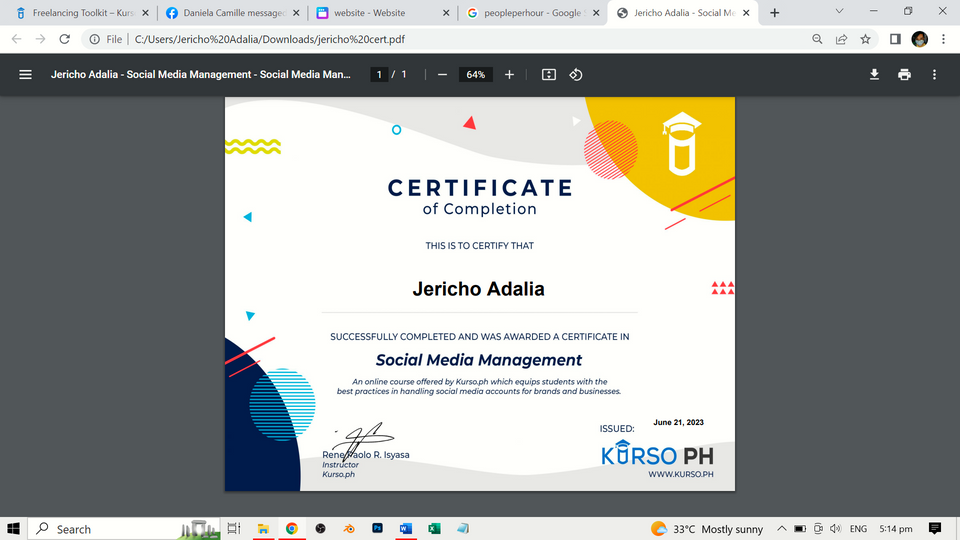Print the certificate PDF

pos(904,75)
